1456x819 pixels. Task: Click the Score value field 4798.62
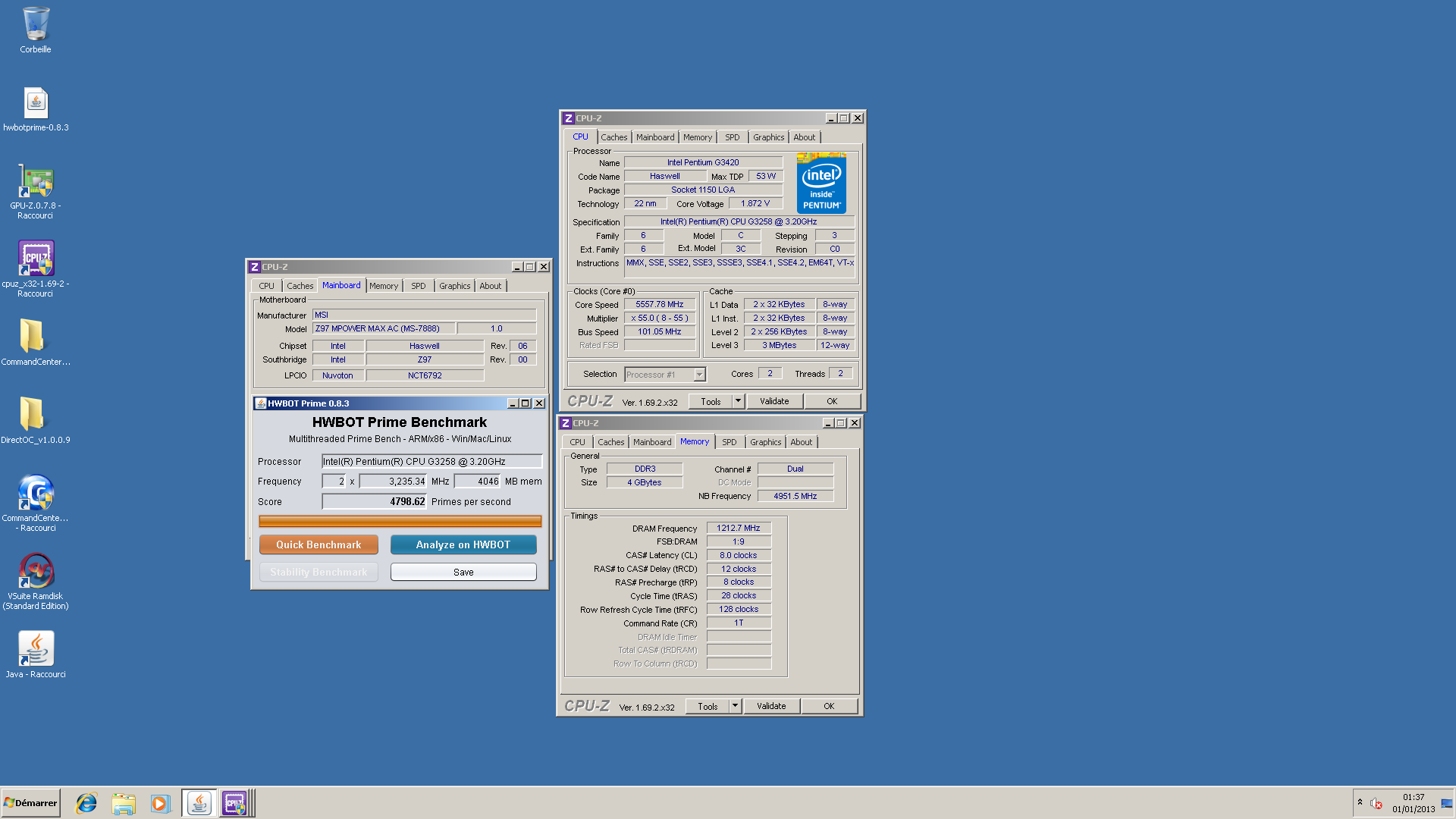pyautogui.click(x=375, y=501)
